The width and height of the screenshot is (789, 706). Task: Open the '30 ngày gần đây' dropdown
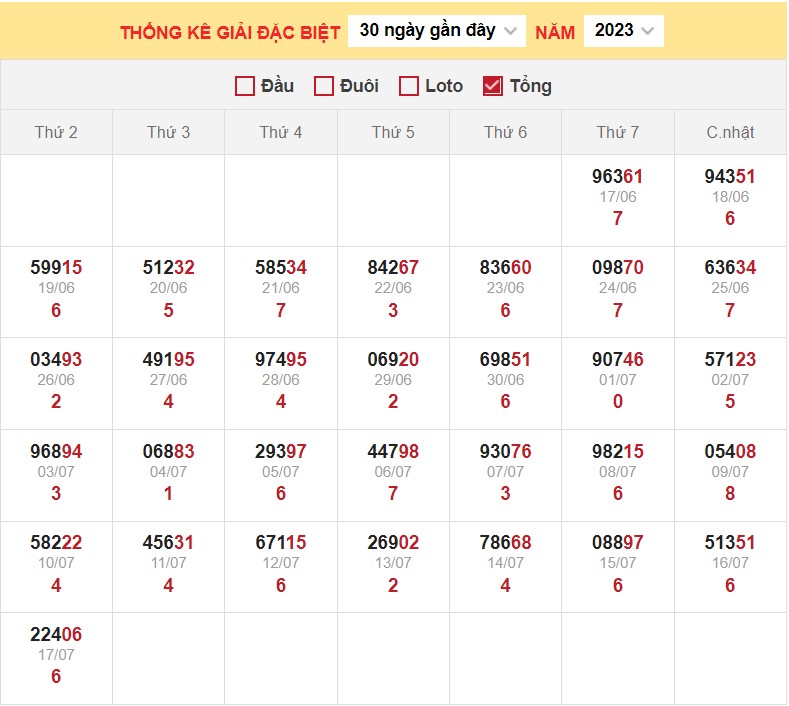437,31
